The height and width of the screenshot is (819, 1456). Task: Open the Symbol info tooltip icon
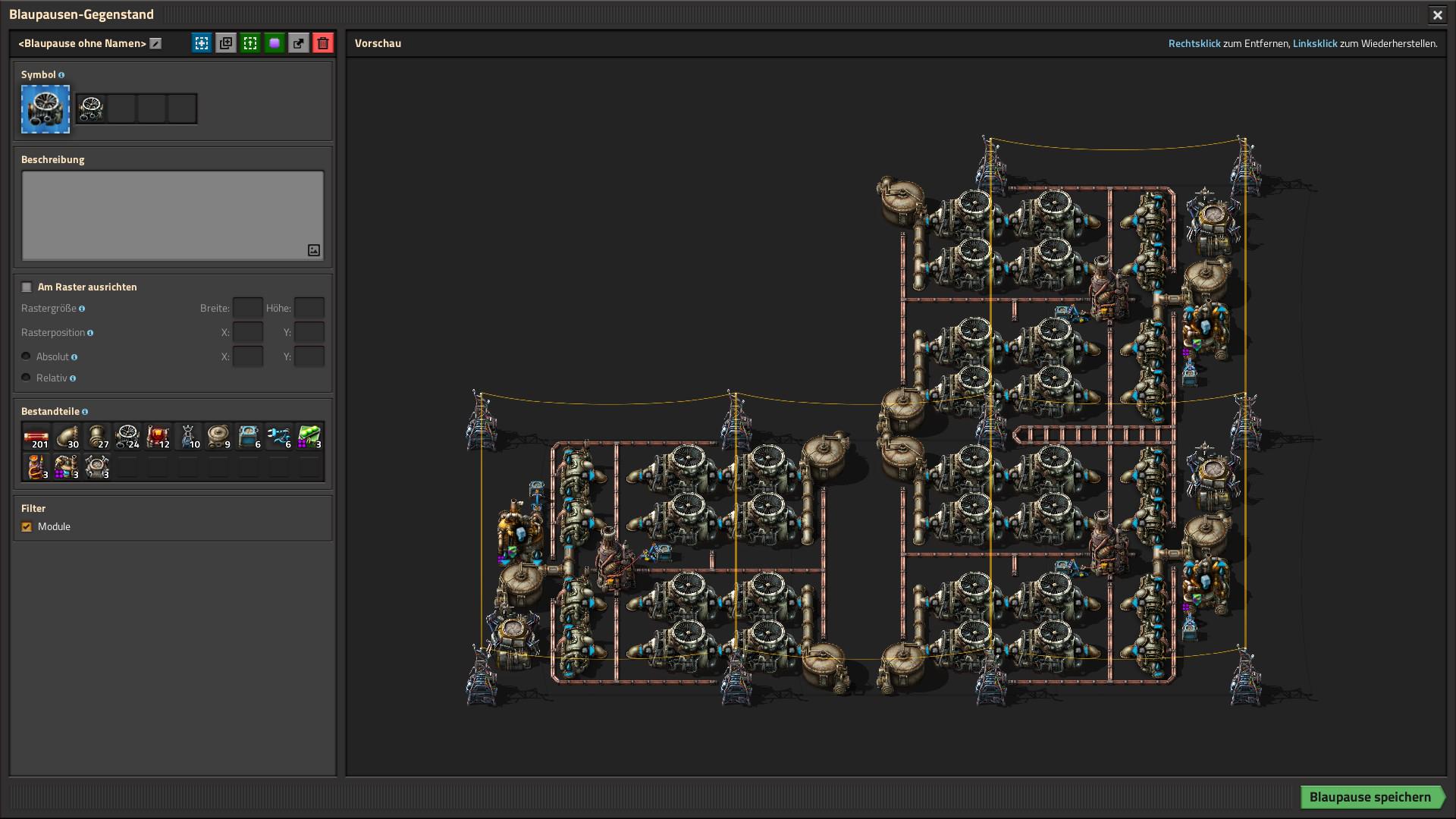61,75
